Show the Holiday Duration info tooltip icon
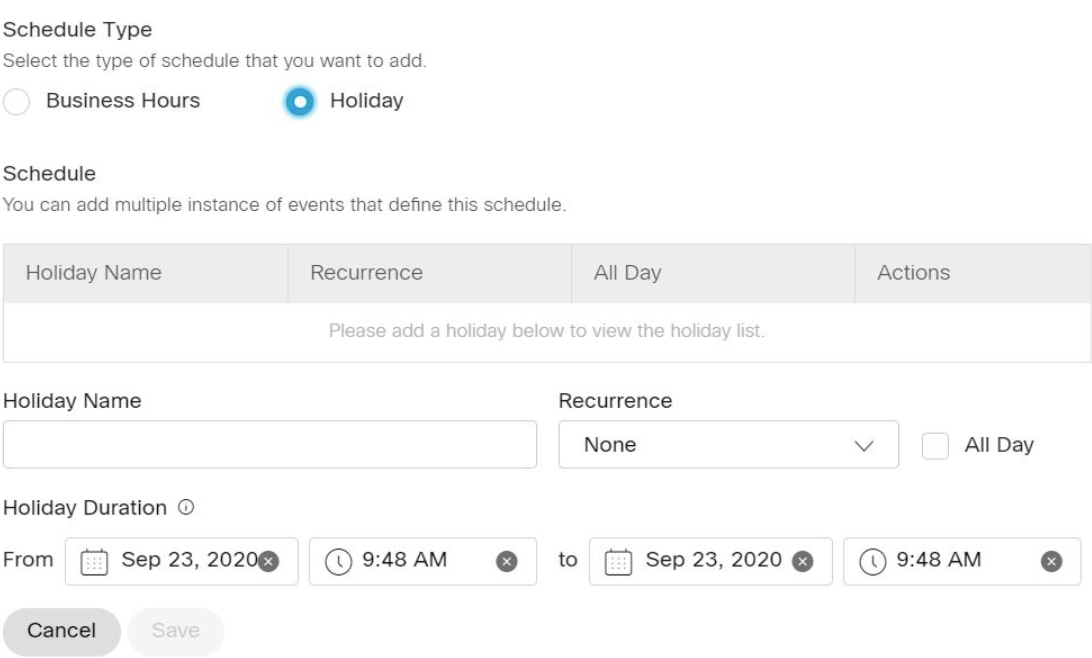The width and height of the screenshot is (1092, 658). click(184, 508)
